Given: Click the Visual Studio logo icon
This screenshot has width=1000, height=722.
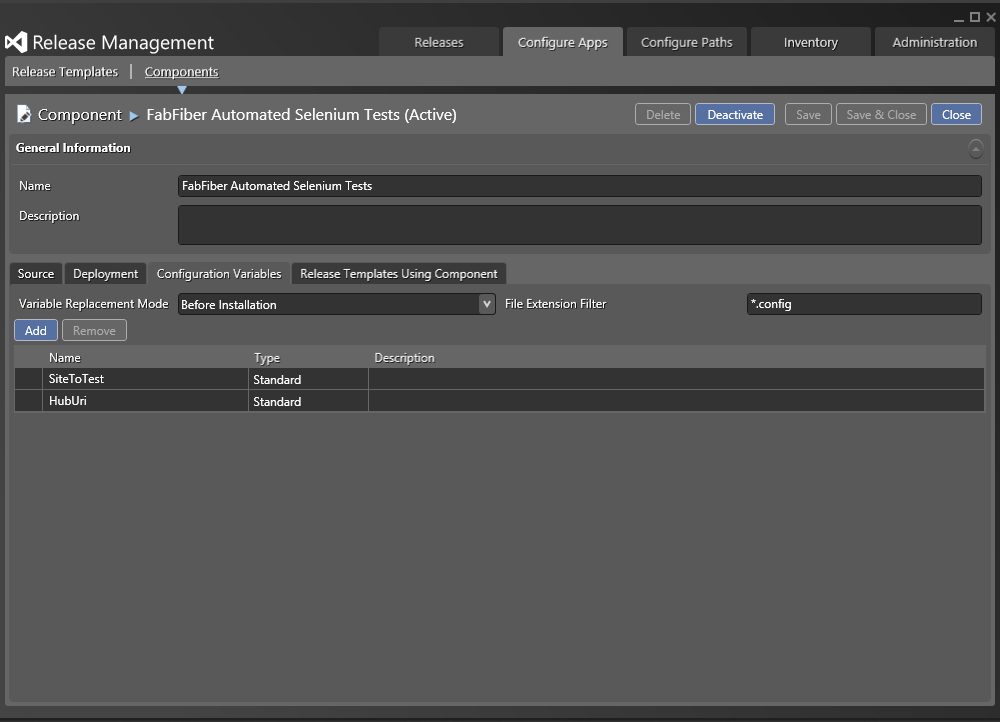Looking at the screenshot, I should pos(16,42).
